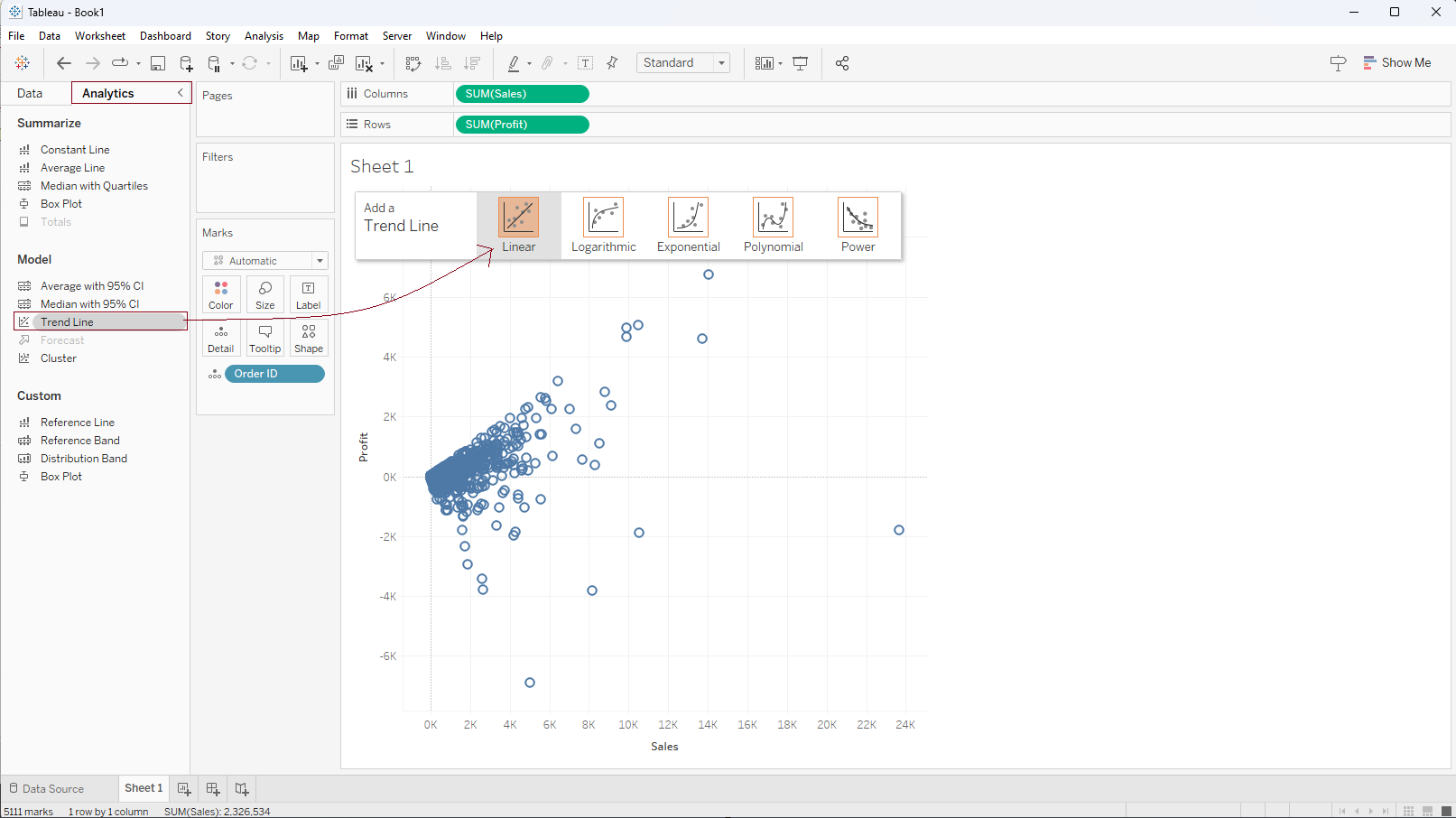
Task: Add new story tab at the bottom
Action: click(x=242, y=789)
